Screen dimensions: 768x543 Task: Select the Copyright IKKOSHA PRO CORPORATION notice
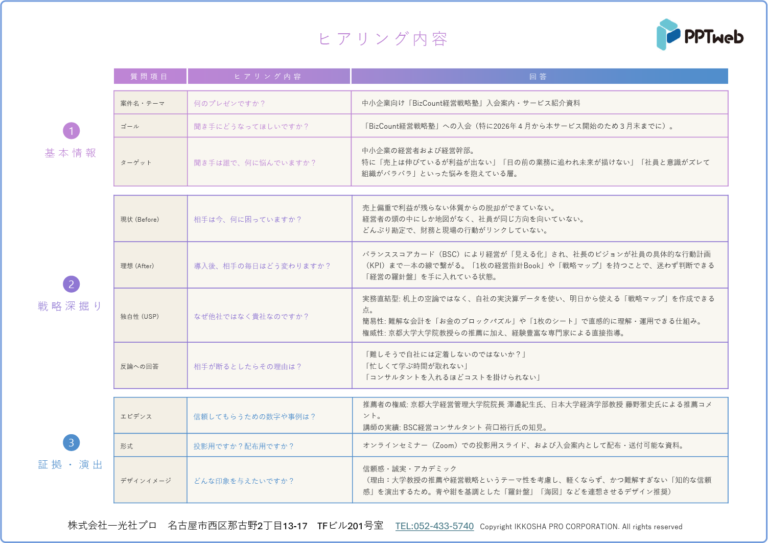tap(581, 527)
